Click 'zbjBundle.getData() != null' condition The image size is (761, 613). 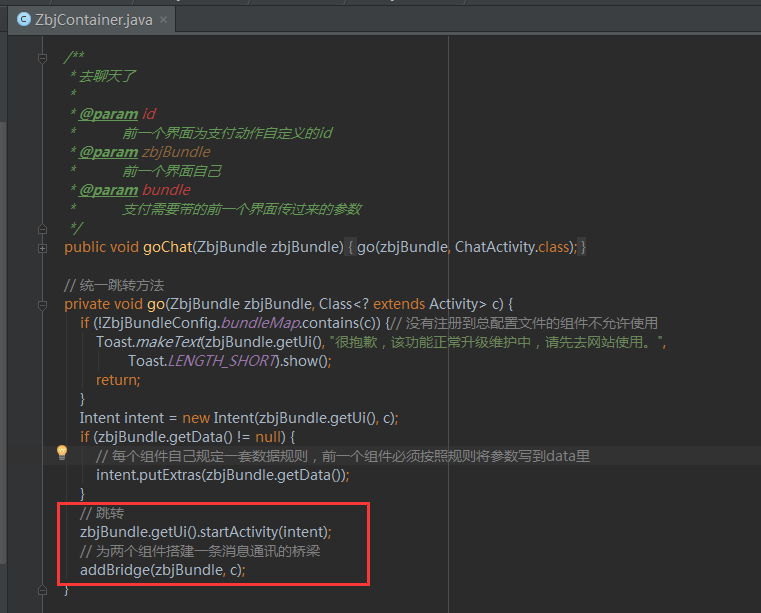coord(188,437)
